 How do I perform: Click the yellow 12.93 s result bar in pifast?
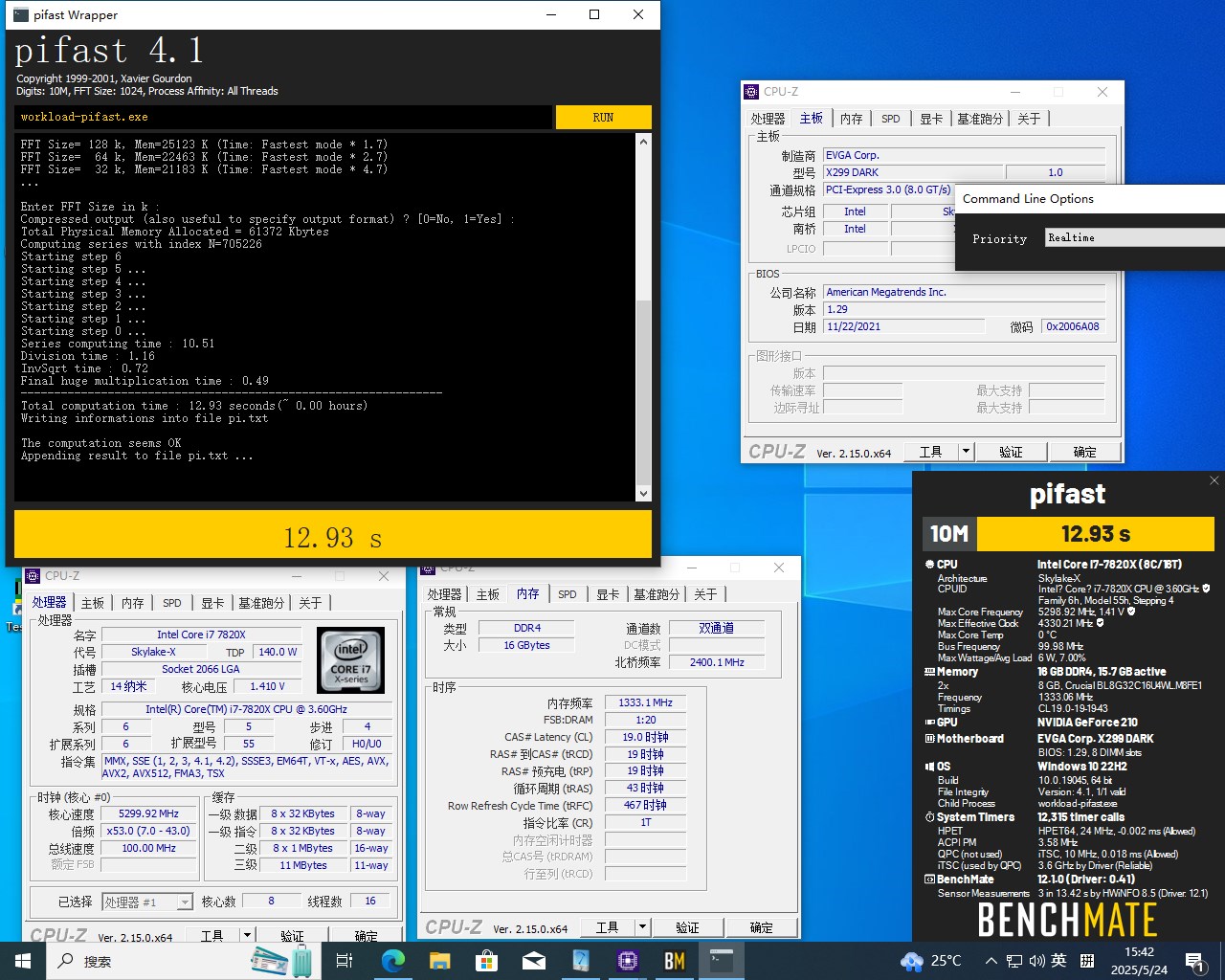[333, 535]
